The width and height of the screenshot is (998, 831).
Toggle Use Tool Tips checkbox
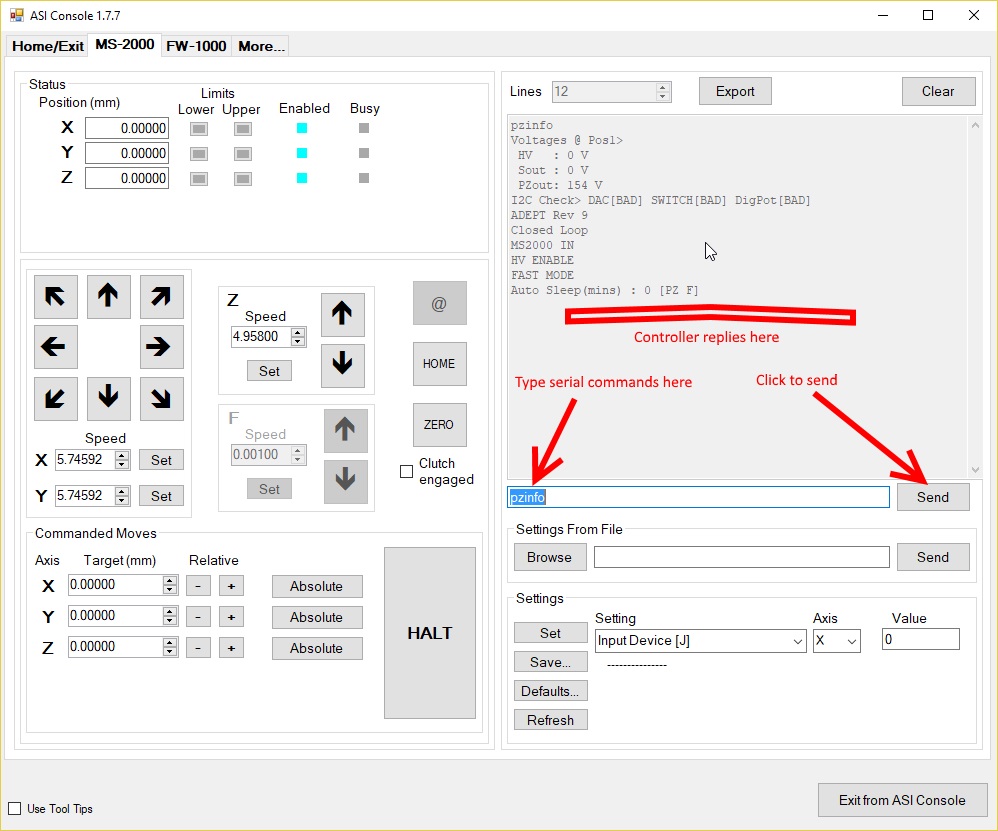pos(14,808)
